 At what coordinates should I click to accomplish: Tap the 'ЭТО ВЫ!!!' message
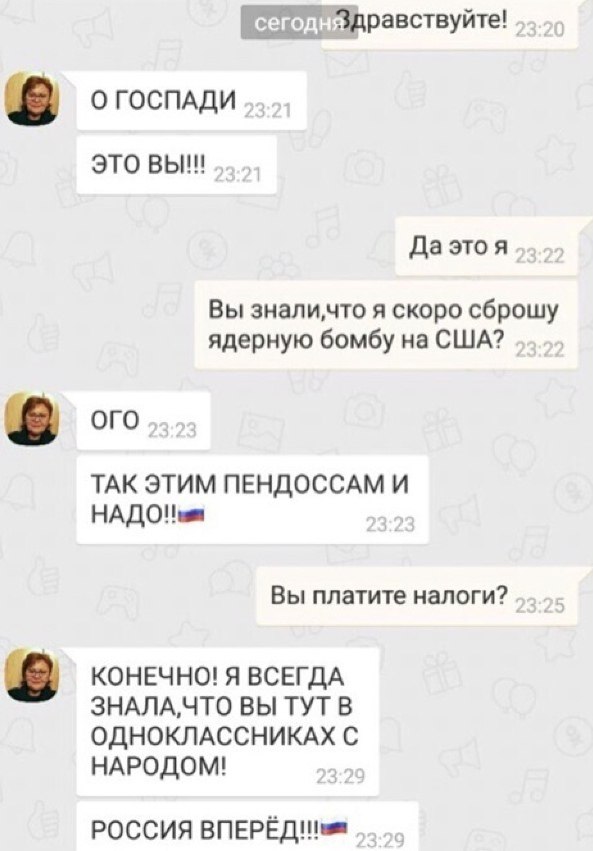pos(176,165)
